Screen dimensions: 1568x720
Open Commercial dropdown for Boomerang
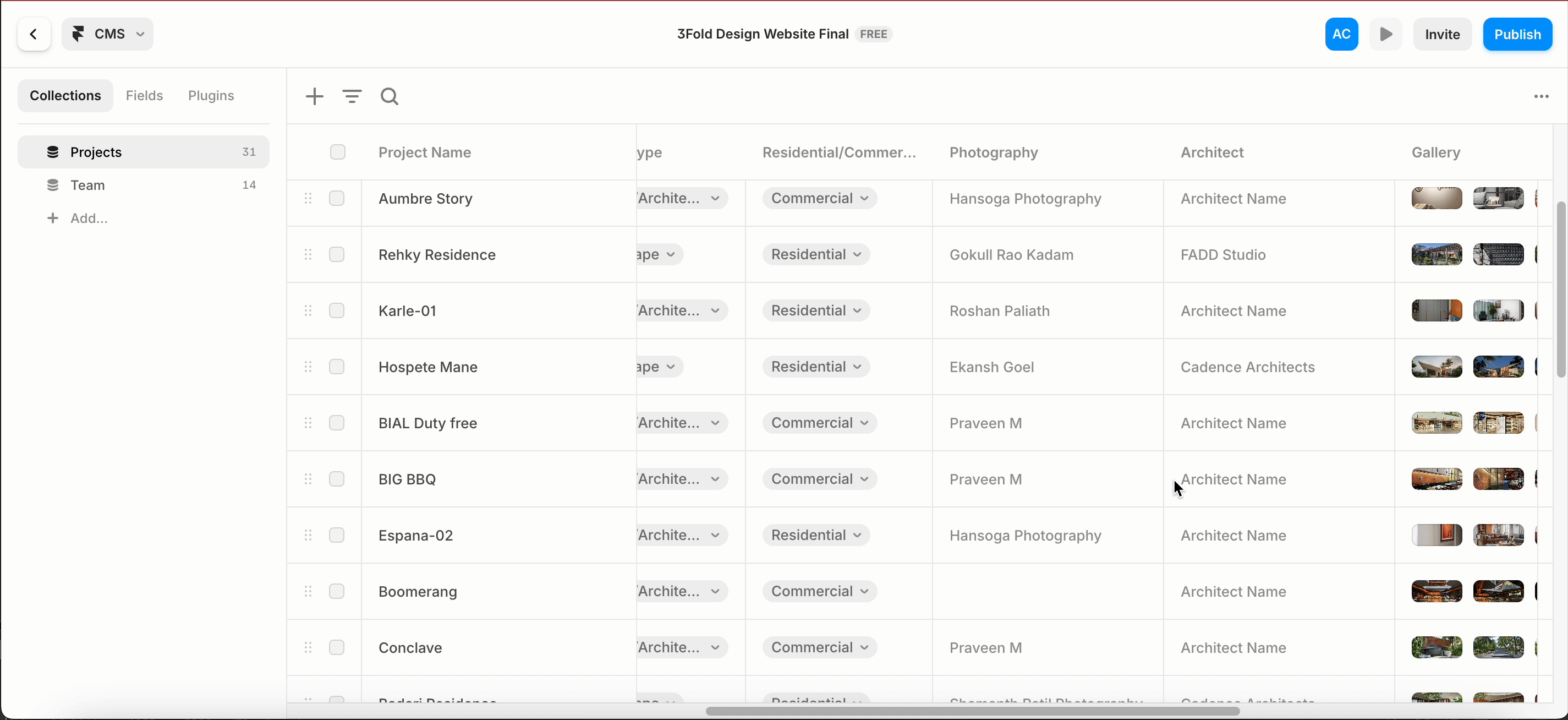(819, 591)
